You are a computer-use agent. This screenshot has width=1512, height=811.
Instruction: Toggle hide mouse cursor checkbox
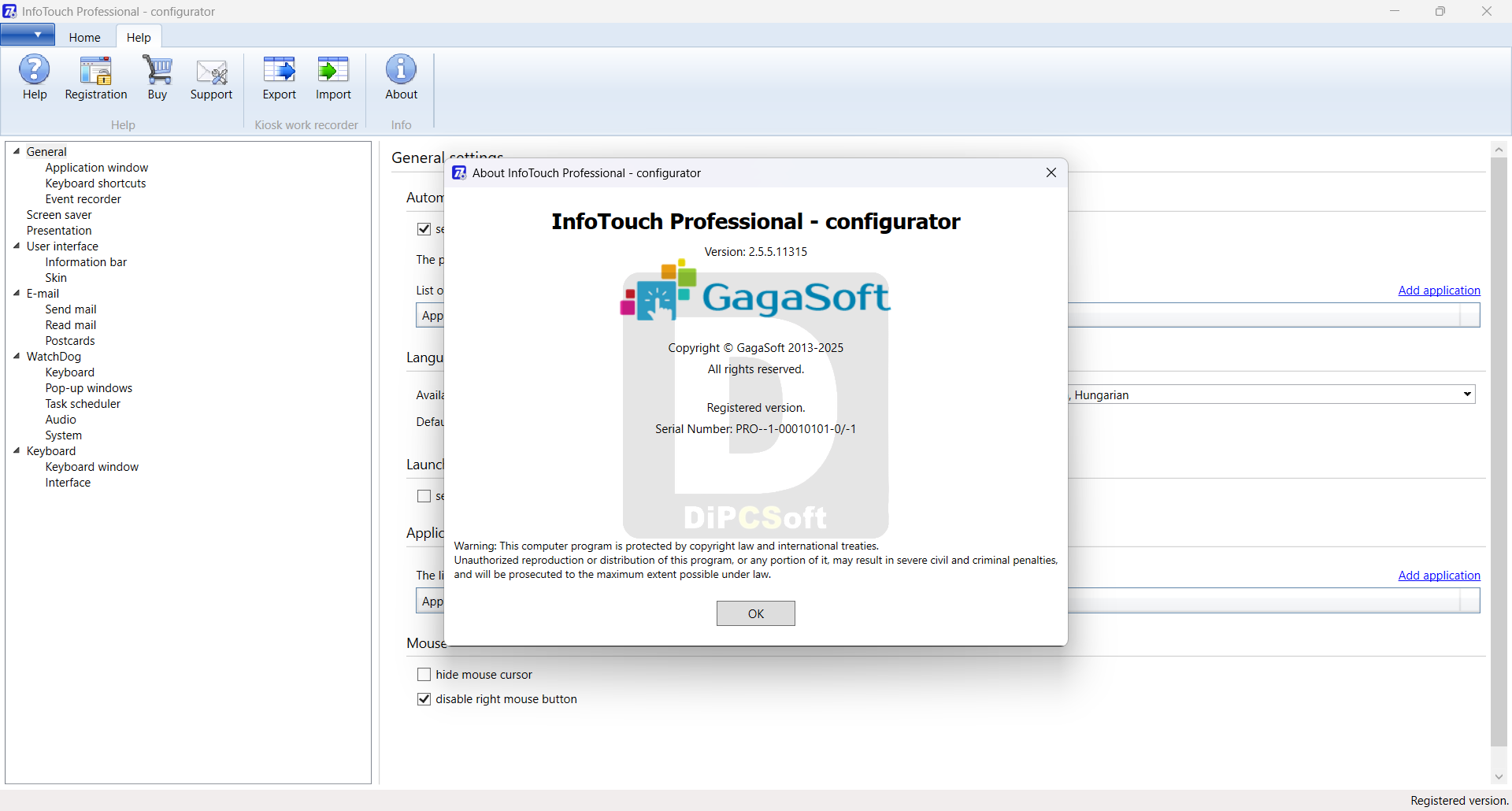pos(424,675)
